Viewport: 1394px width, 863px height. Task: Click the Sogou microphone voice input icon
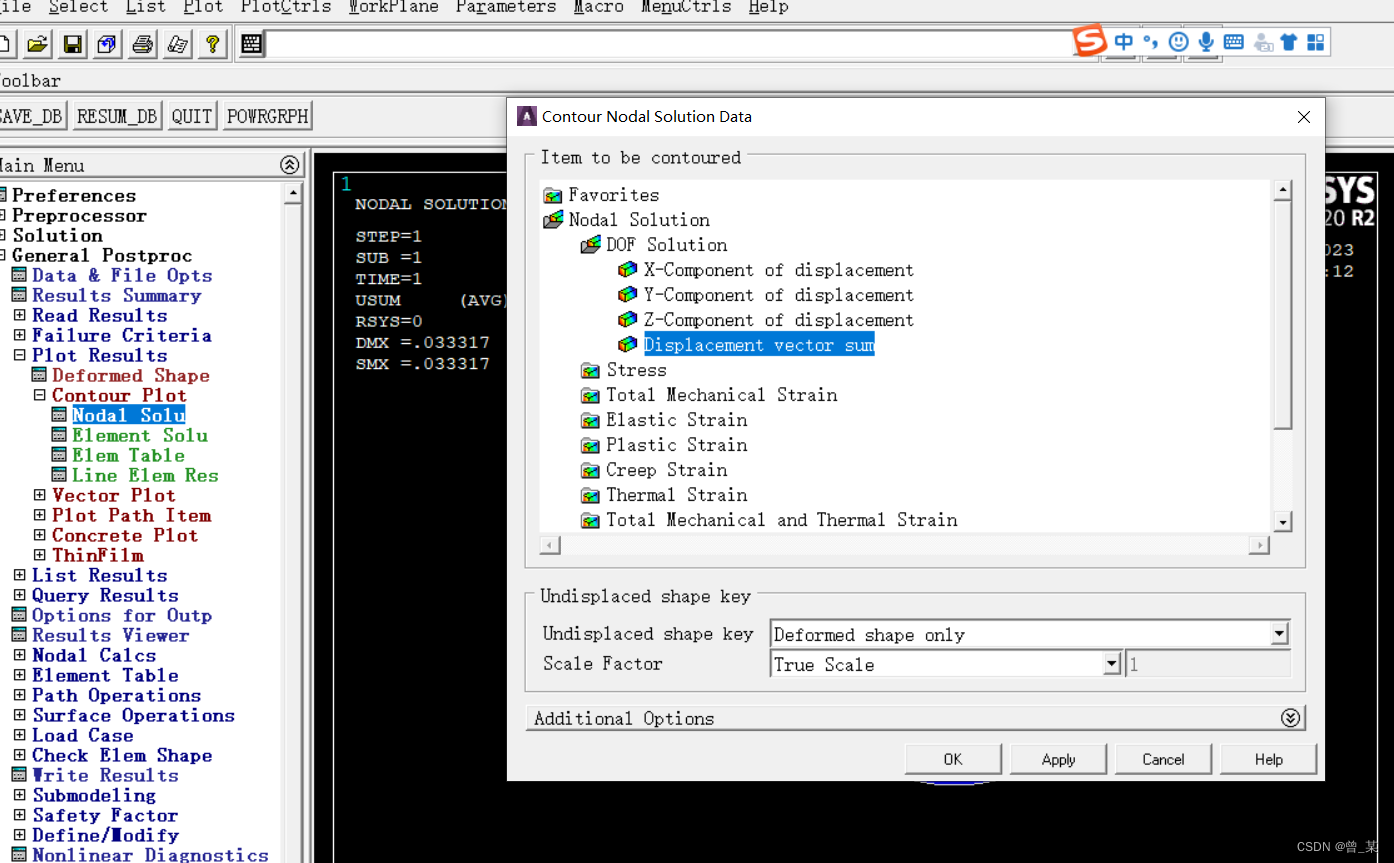(x=1206, y=42)
